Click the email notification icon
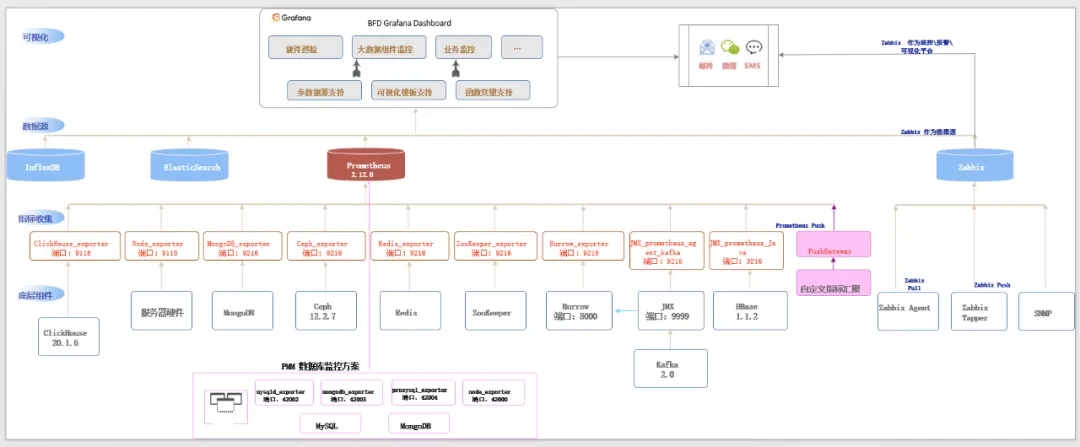The image size is (1080, 447). click(x=707, y=47)
